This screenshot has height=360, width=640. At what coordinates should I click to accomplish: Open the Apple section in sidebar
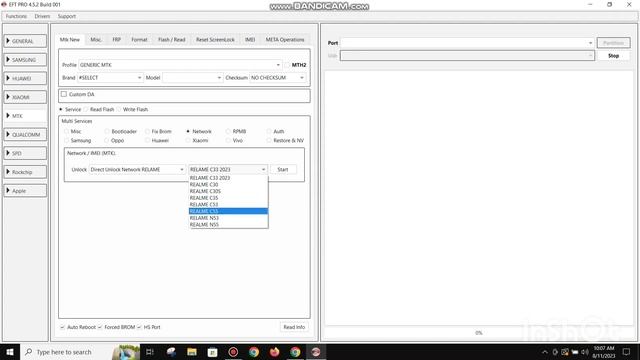click(25, 191)
